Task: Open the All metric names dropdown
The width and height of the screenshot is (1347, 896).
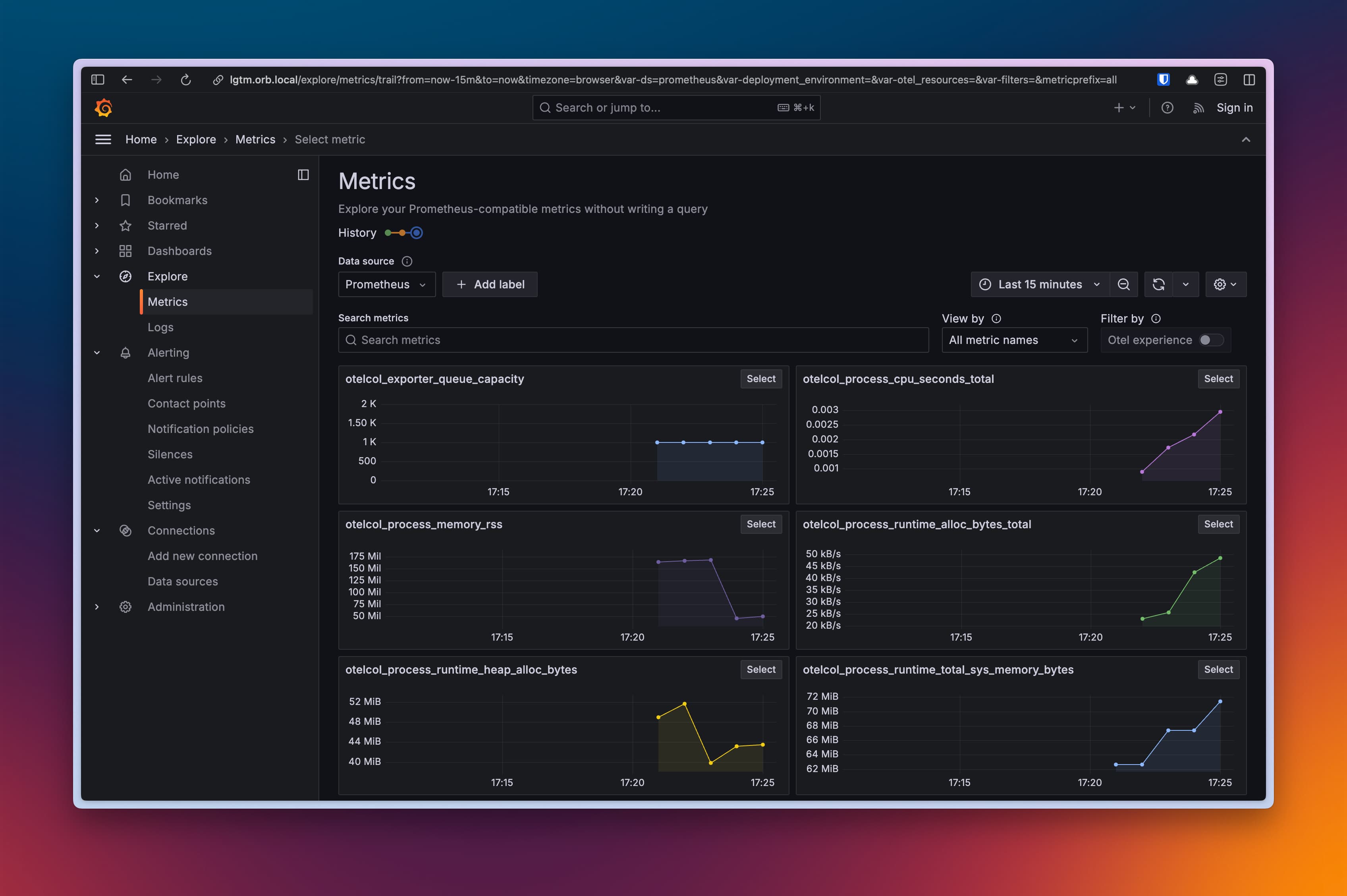Action: (1014, 340)
